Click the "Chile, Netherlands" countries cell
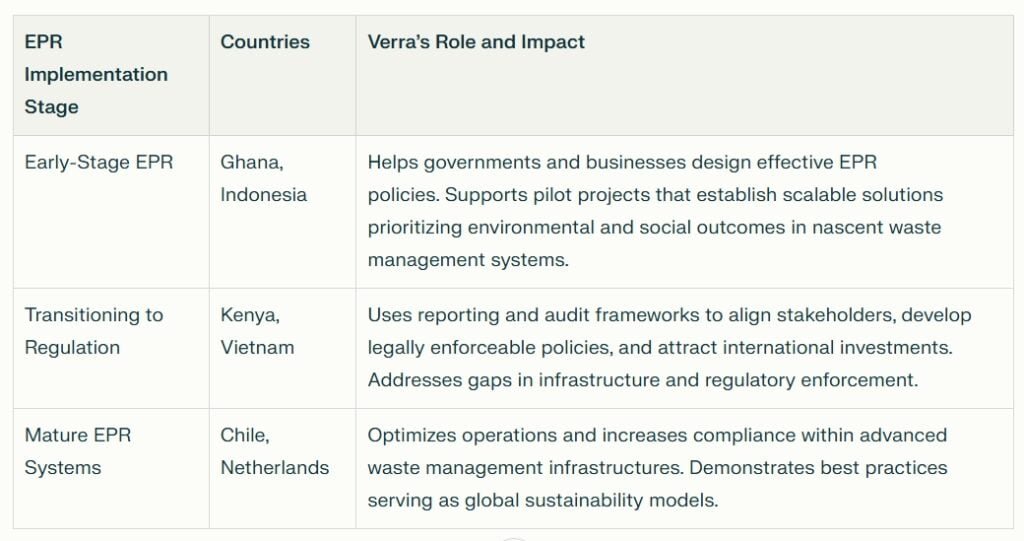Image resolution: width=1024 pixels, height=541 pixels. point(274,451)
